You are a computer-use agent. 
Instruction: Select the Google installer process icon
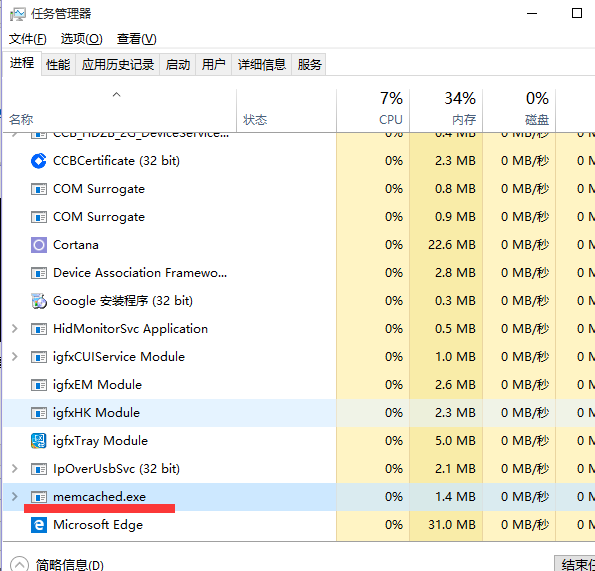pos(39,301)
